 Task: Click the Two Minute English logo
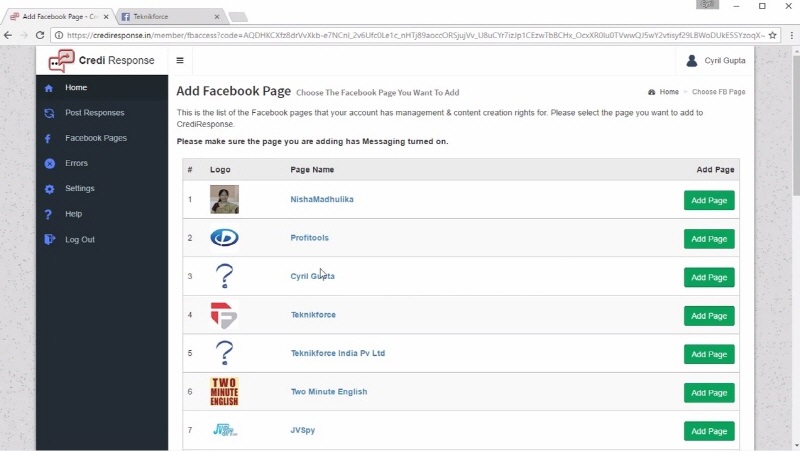click(224, 392)
